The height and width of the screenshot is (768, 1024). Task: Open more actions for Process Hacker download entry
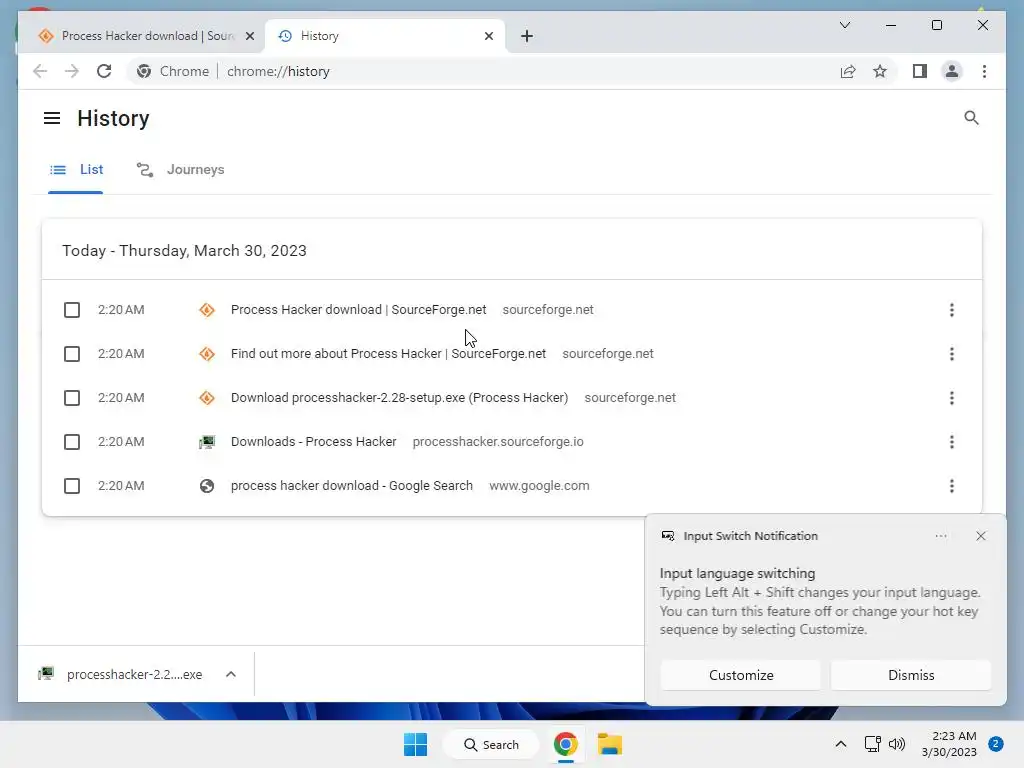(952, 310)
